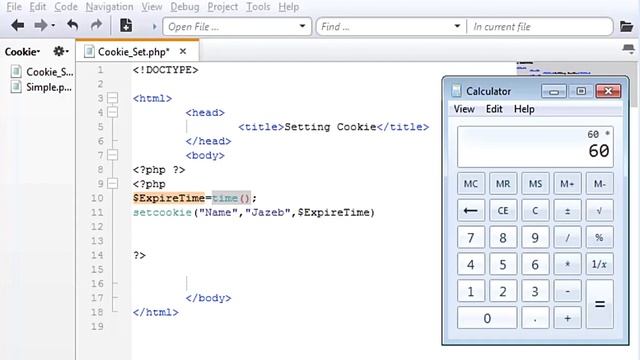
Task: Open Calculator Edit menu
Action: click(494, 109)
